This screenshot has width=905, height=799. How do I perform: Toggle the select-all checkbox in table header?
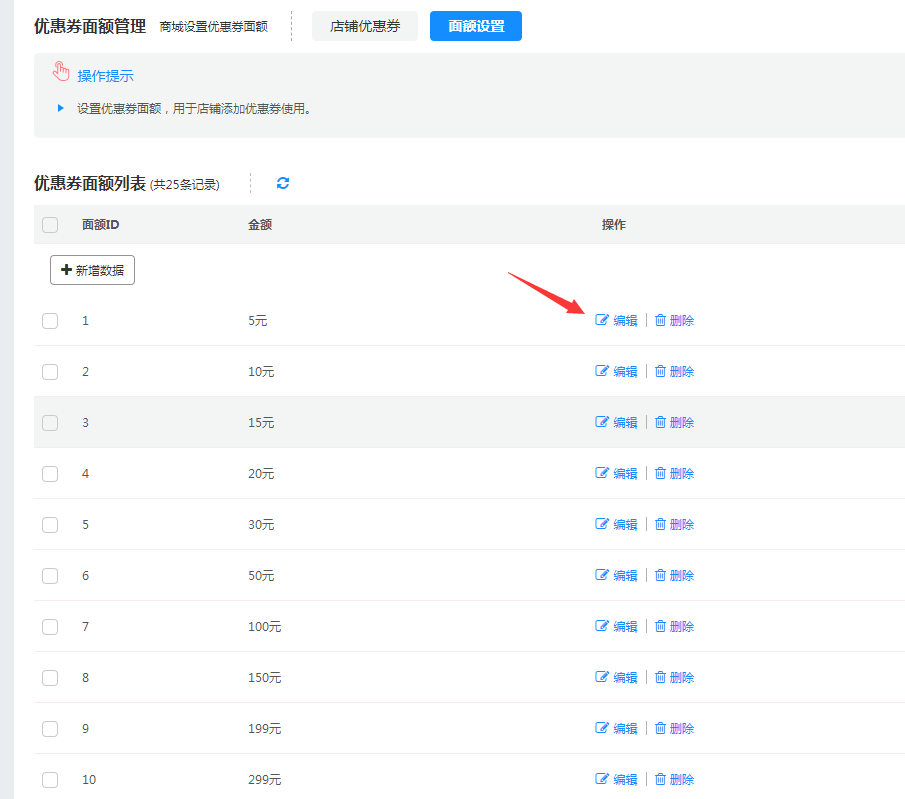[50, 225]
